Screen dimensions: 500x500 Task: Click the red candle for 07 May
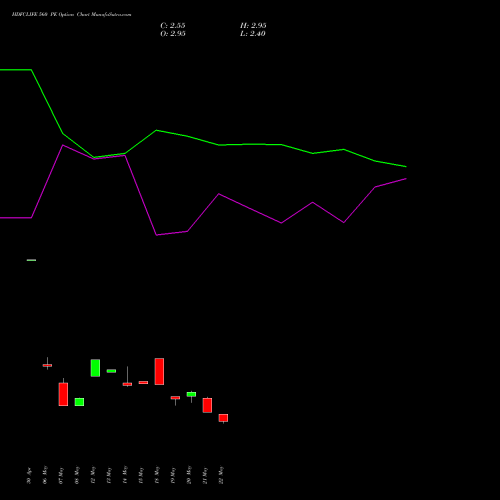click(63, 394)
